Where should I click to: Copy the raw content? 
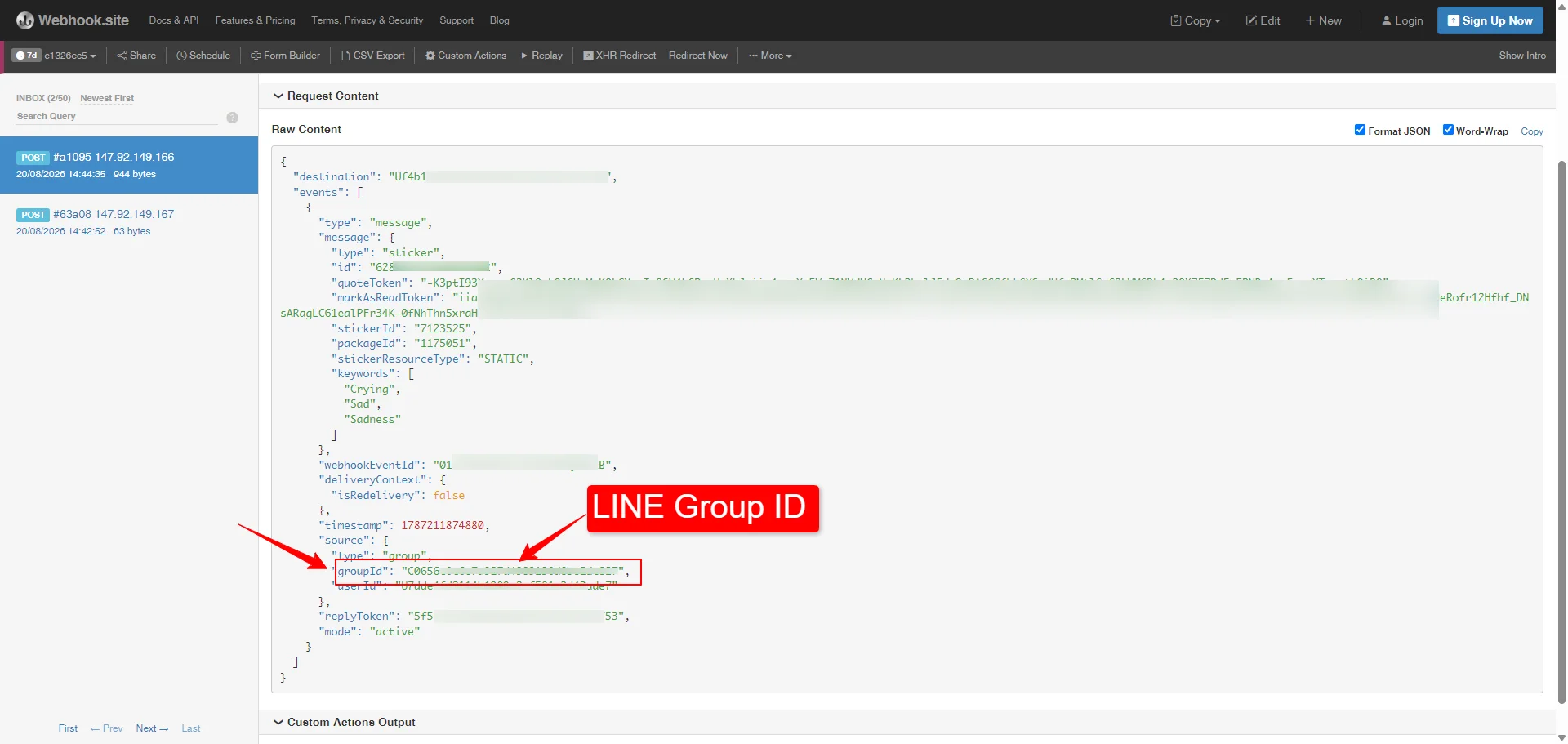(1532, 131)
